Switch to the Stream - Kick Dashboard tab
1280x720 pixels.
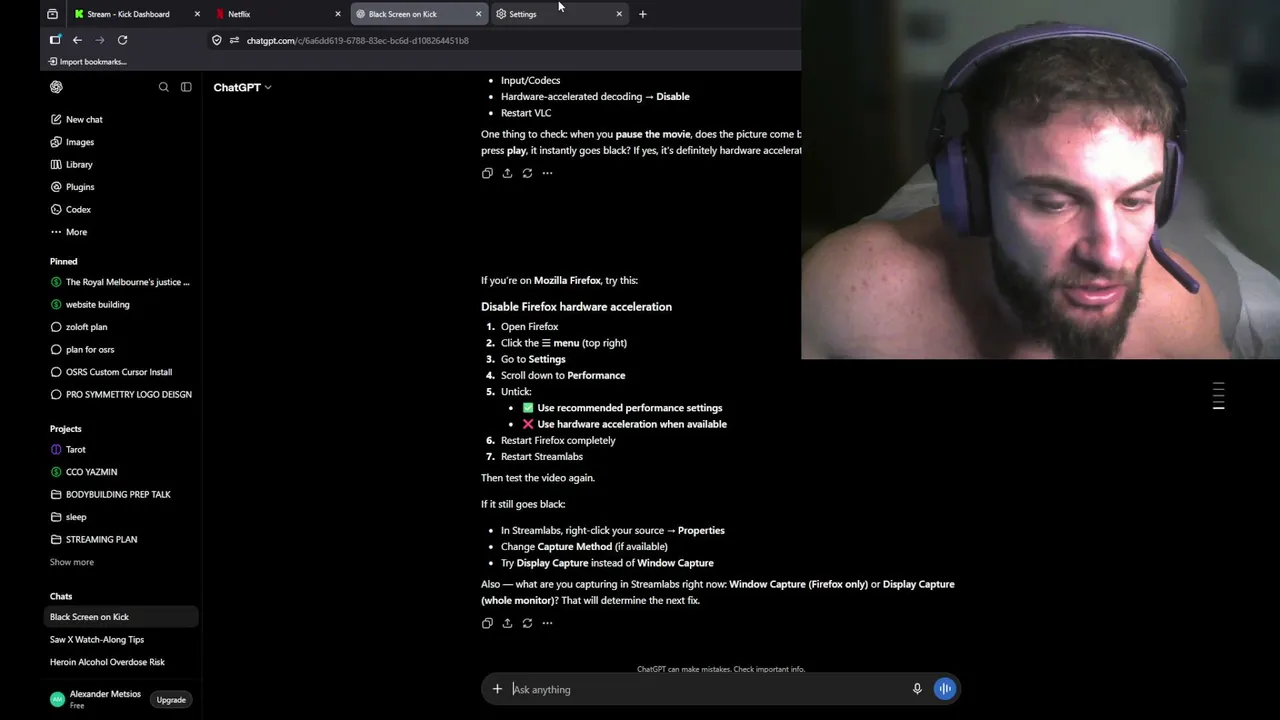(138, 14)
